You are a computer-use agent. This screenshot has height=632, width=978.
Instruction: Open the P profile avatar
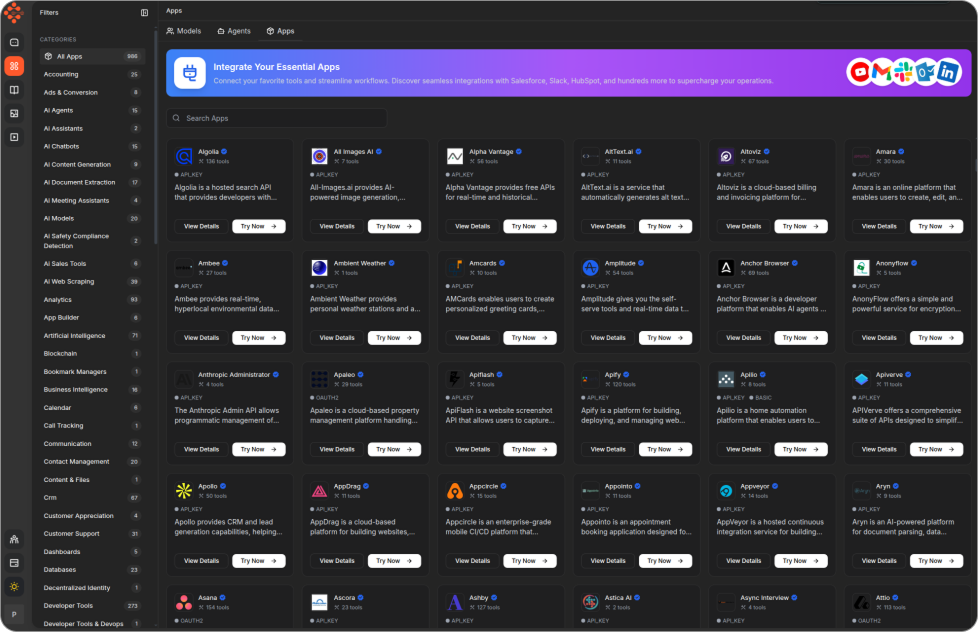click(14, 614)
